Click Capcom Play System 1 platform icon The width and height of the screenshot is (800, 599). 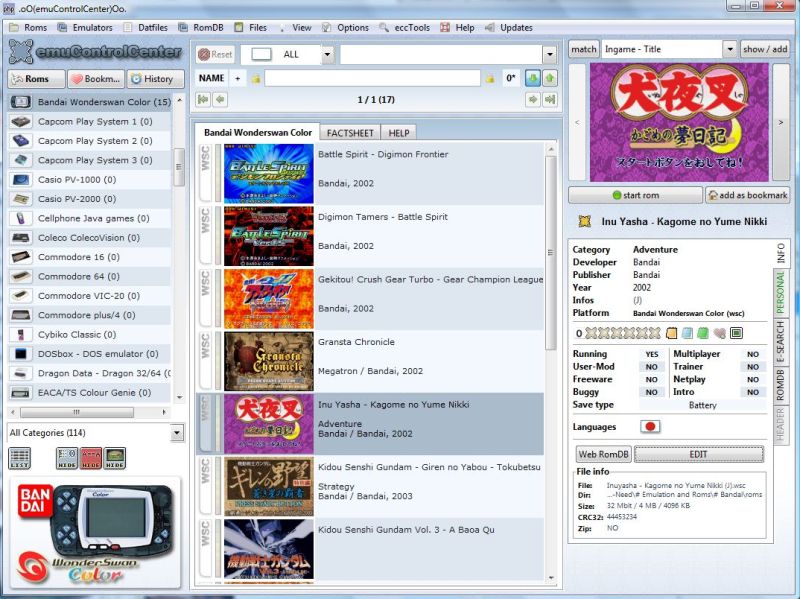pos(21,121)
